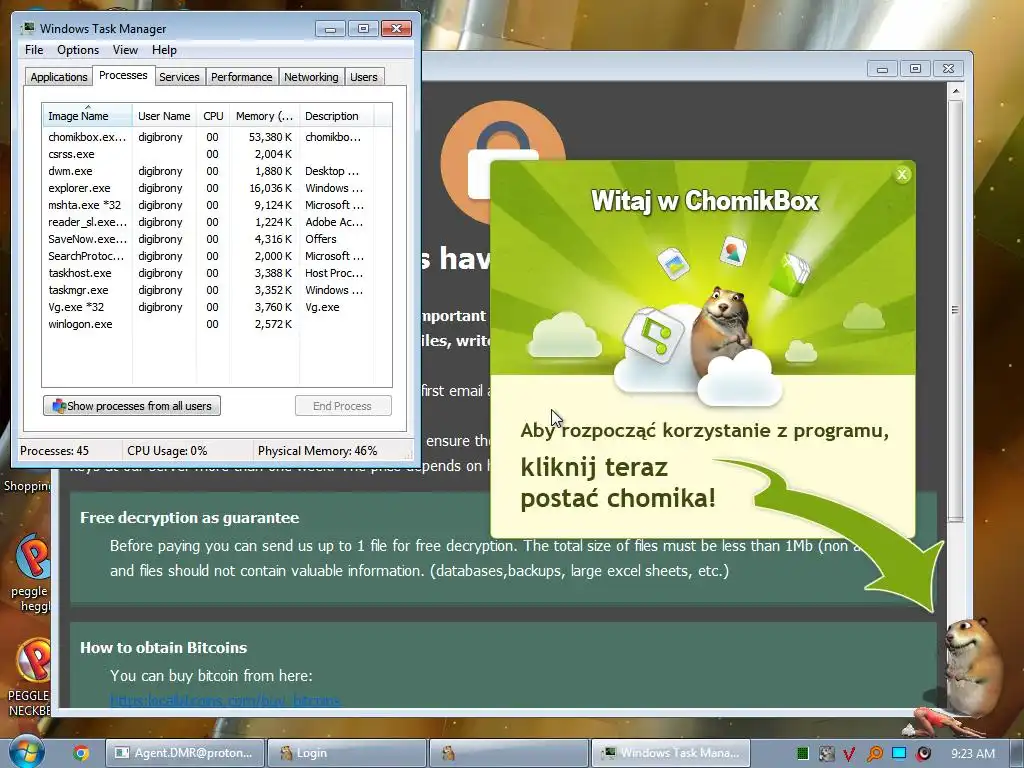Screen dimensions: 1024x768
Task: Switch to the Networking tab
Action: coord(311,77)
